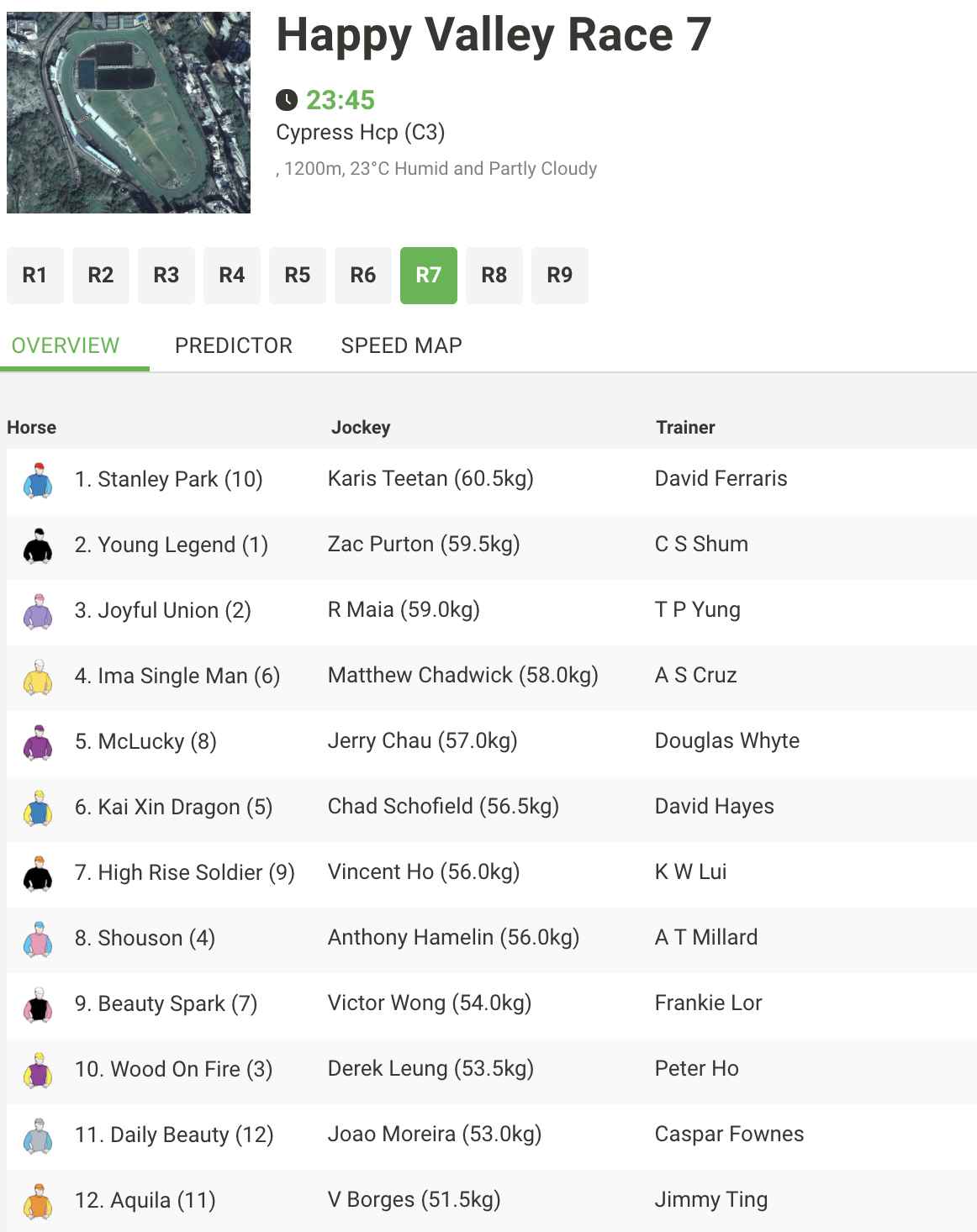Switch to the Predictor tab
This screenshot has height=1232, width=977.
click(234, 345)
